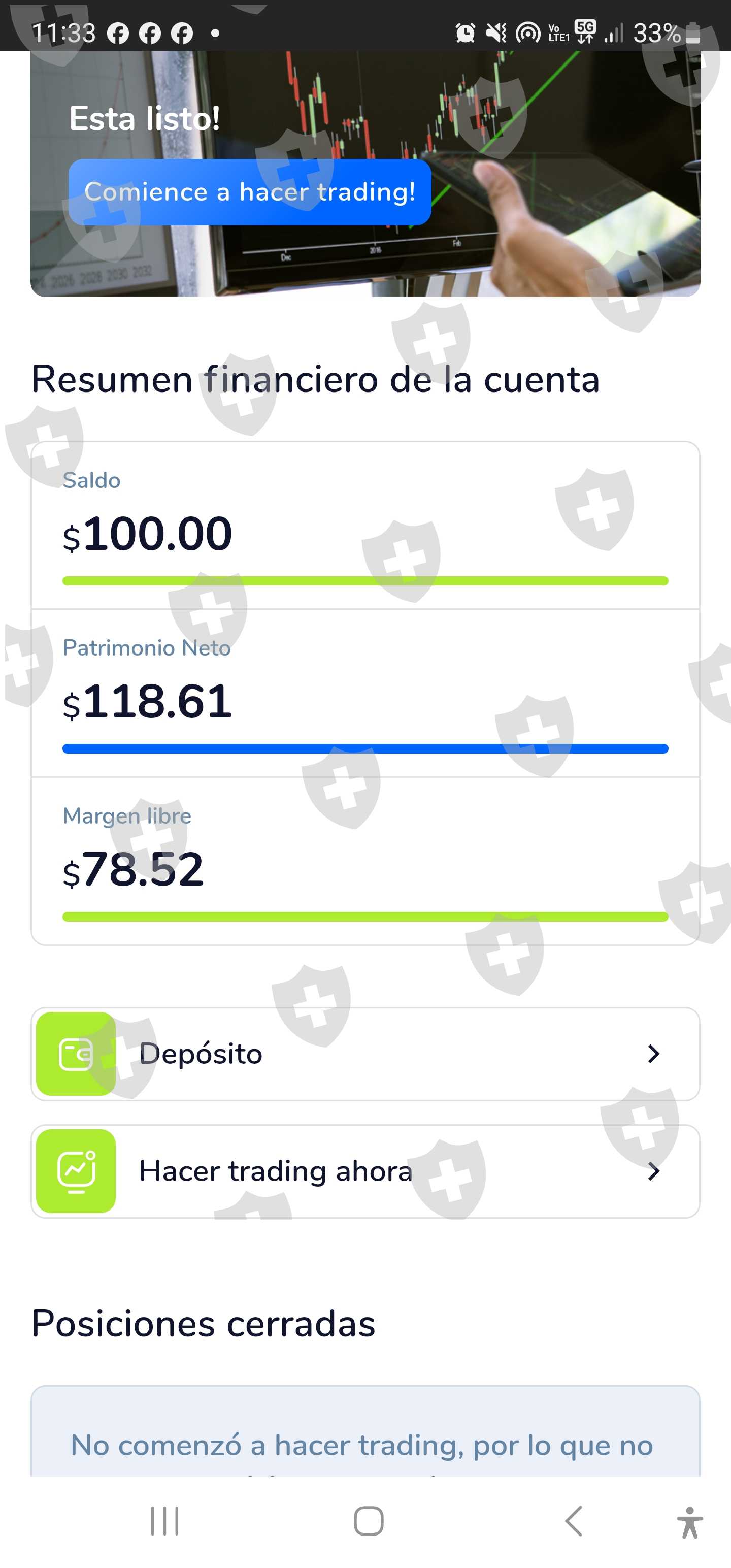Tap the blue Patrimonio Neto bar

[365, 748]
